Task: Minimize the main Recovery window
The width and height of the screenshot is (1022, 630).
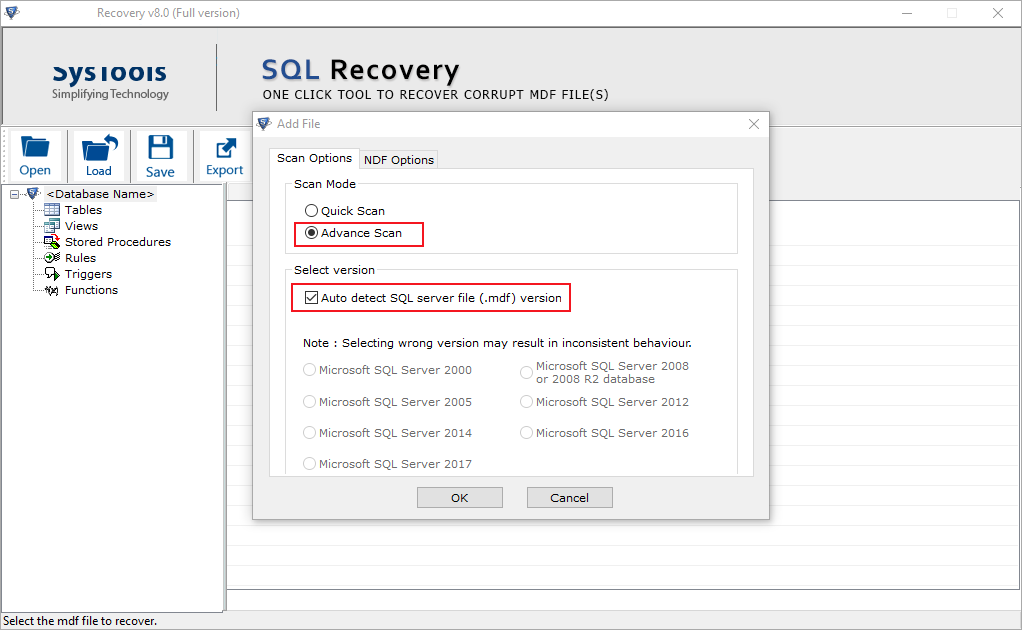Action: coord(907,13)
